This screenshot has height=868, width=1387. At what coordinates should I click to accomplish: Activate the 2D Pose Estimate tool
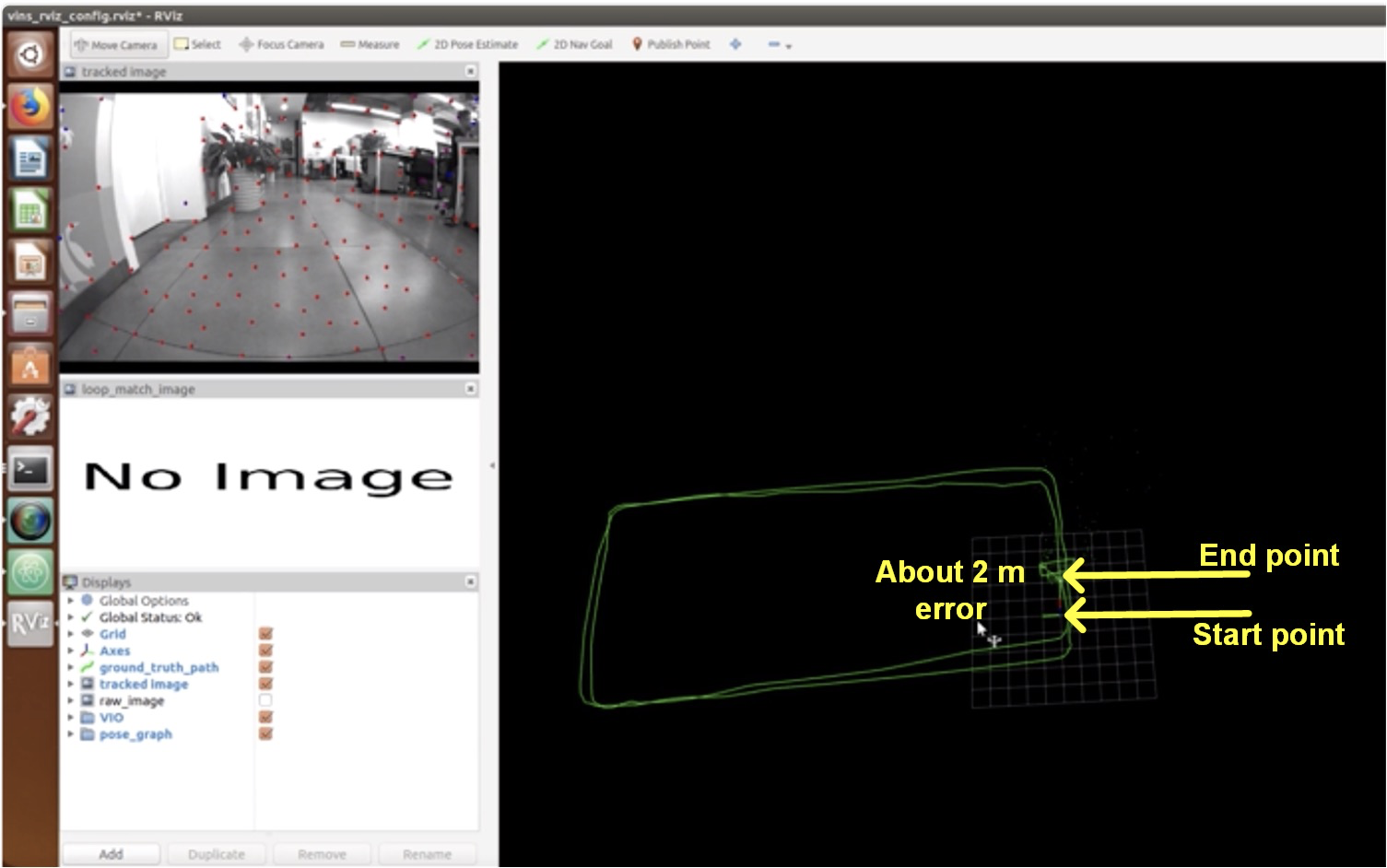(x=467, y=44)
